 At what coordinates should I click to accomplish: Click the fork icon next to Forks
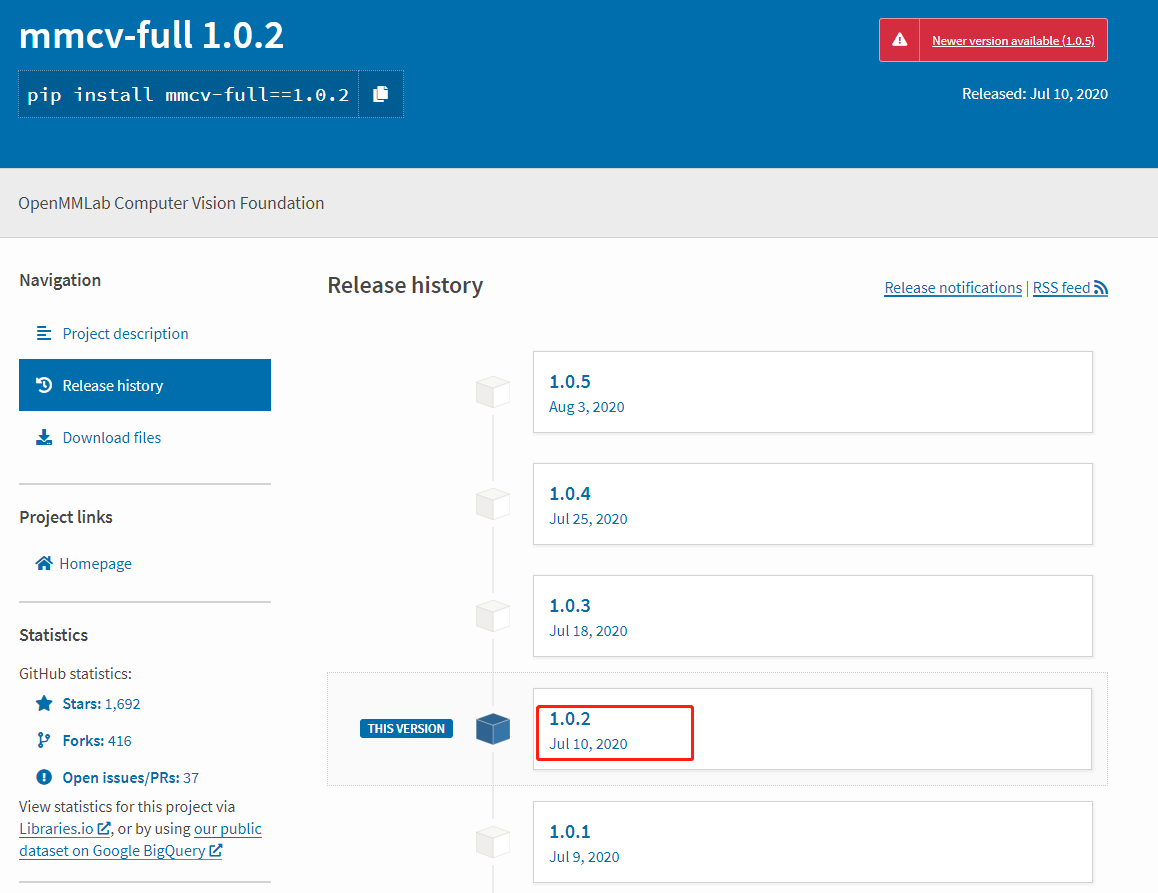click(44, 740)
